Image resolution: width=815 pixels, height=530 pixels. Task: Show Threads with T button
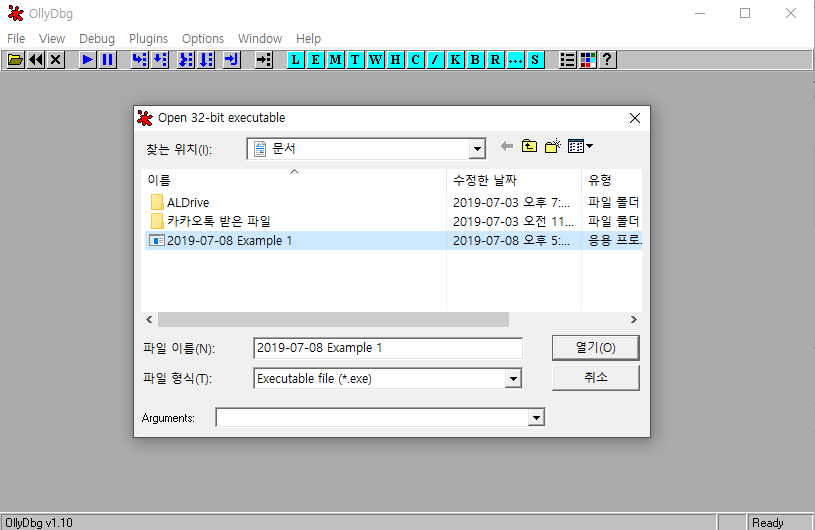click(x=356, y=60)
